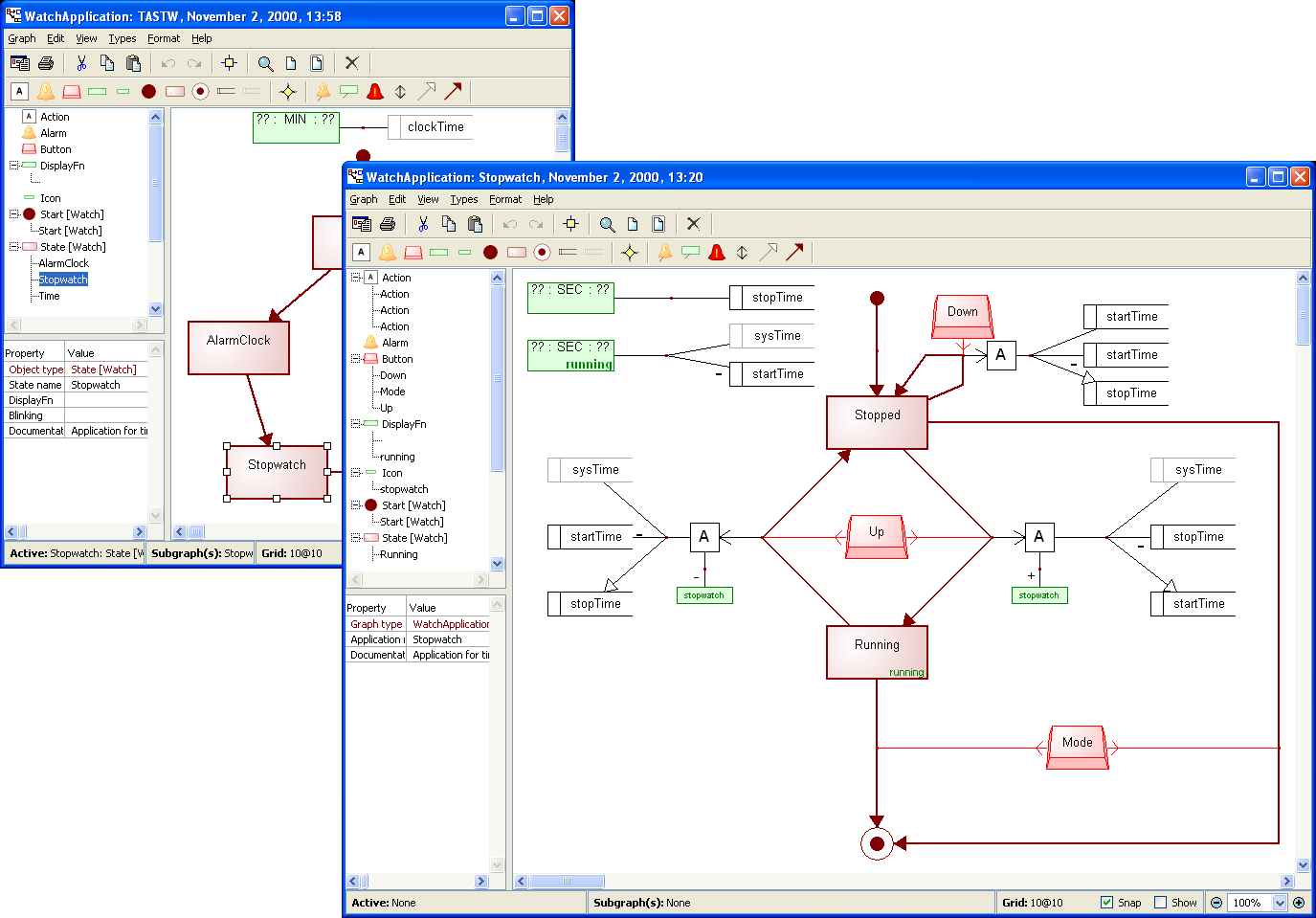The width and height of the screenshot is (1316, 918).
Task: Select the magnifying glass zoom tool
Action: (607, 224)
